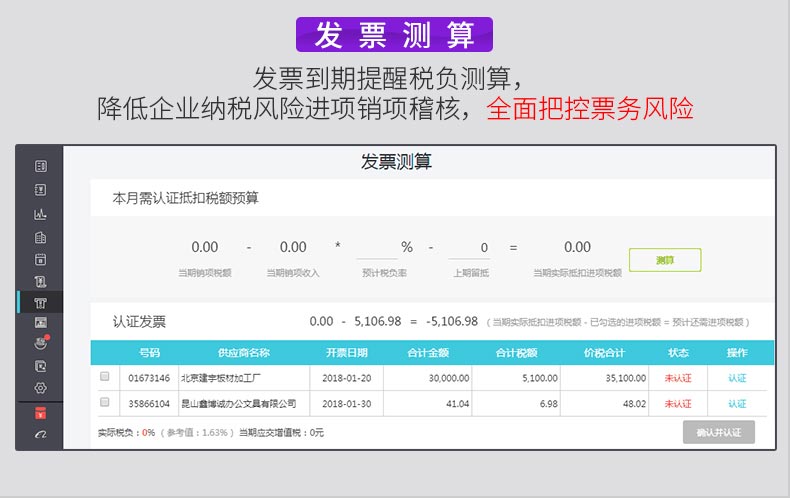Click the 价税合计 column header
Image resolution: width=790 pixels, height=500 pixels.
click(x=605, y=353)
